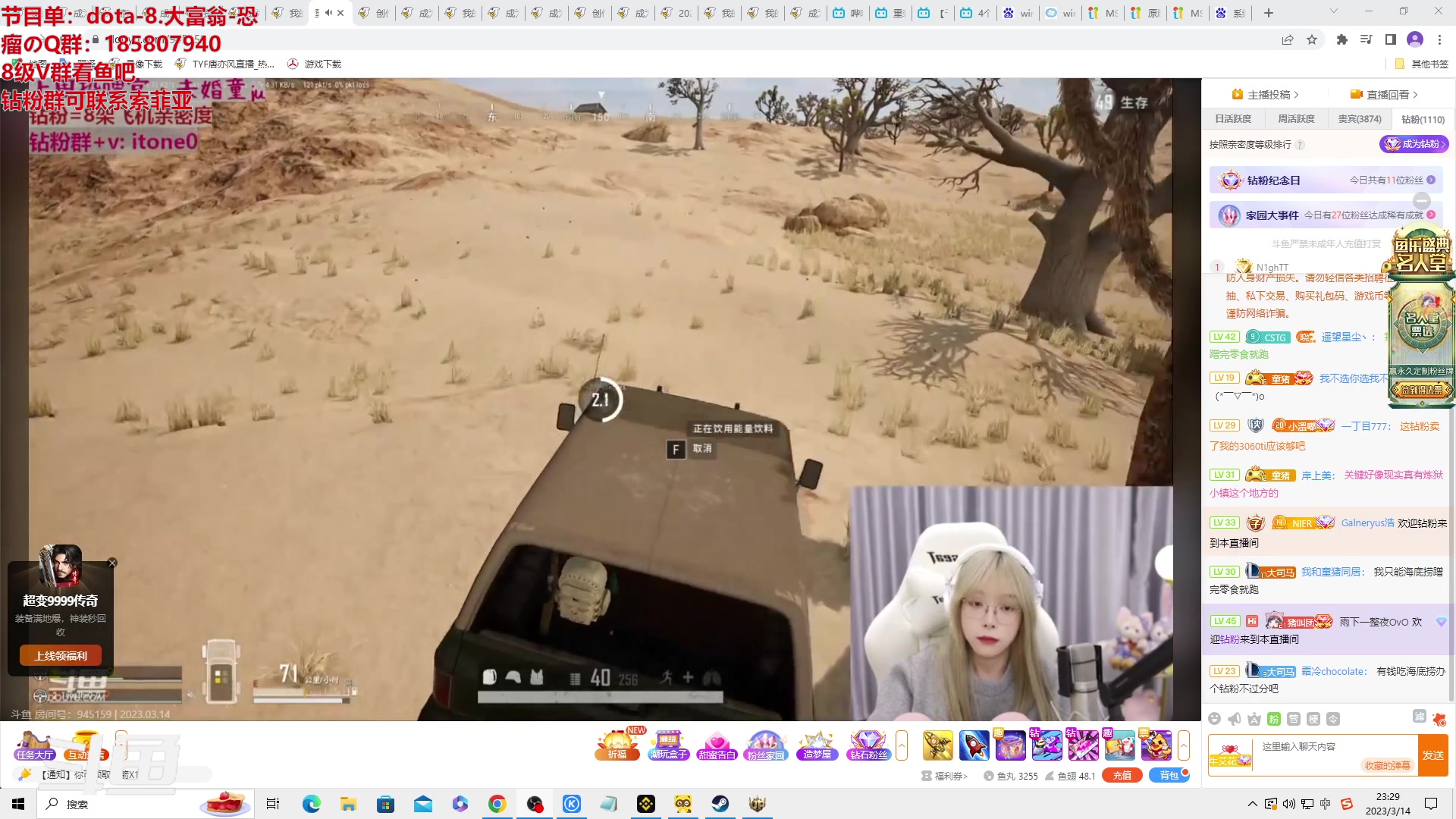This screenshot has height=819, width=1456.
Task: Open the 直播回看 section
Action: click(1384, 95)
